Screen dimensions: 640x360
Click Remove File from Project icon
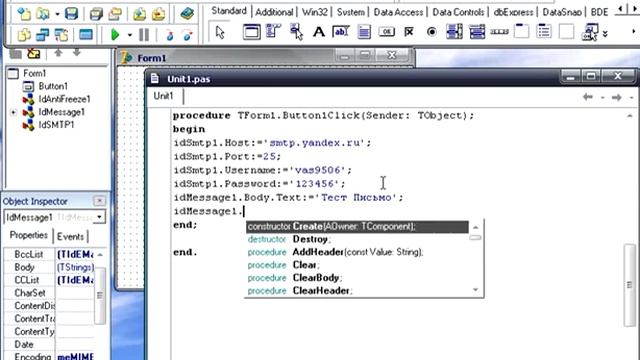[158, 14]
